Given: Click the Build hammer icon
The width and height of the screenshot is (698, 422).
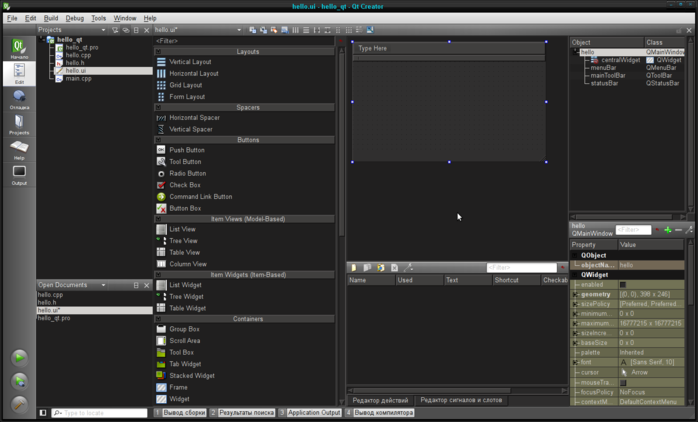Looking at the screenshot, I should tap(19, 404).
